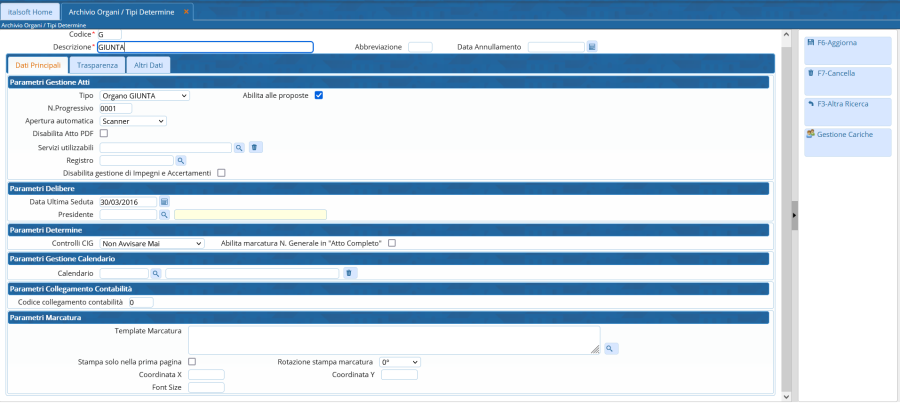Check Stampa solo nella prima pagina
The width and height of the screenshot is (900, 403).
192,361
